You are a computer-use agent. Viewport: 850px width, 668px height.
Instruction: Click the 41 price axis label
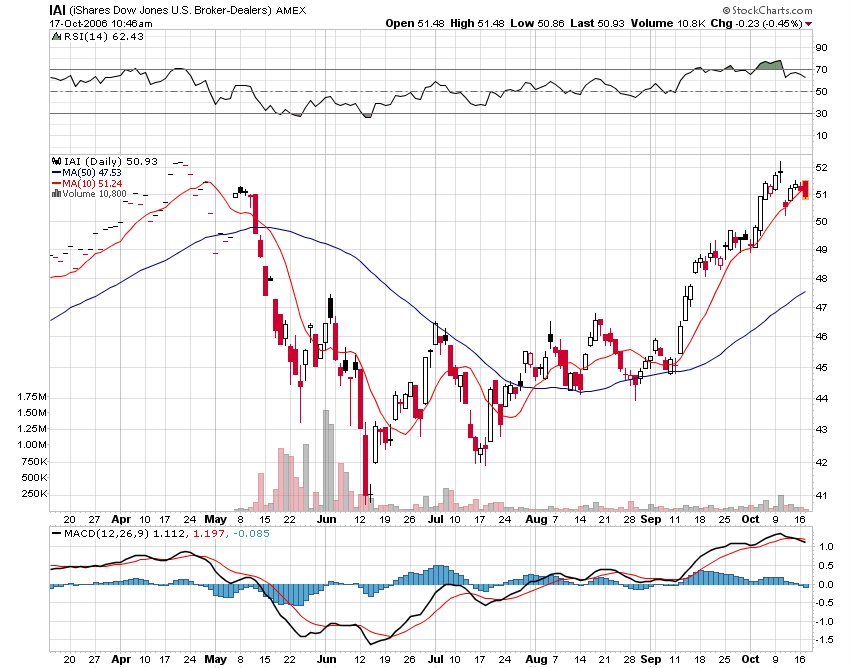(x=821, y=496)
